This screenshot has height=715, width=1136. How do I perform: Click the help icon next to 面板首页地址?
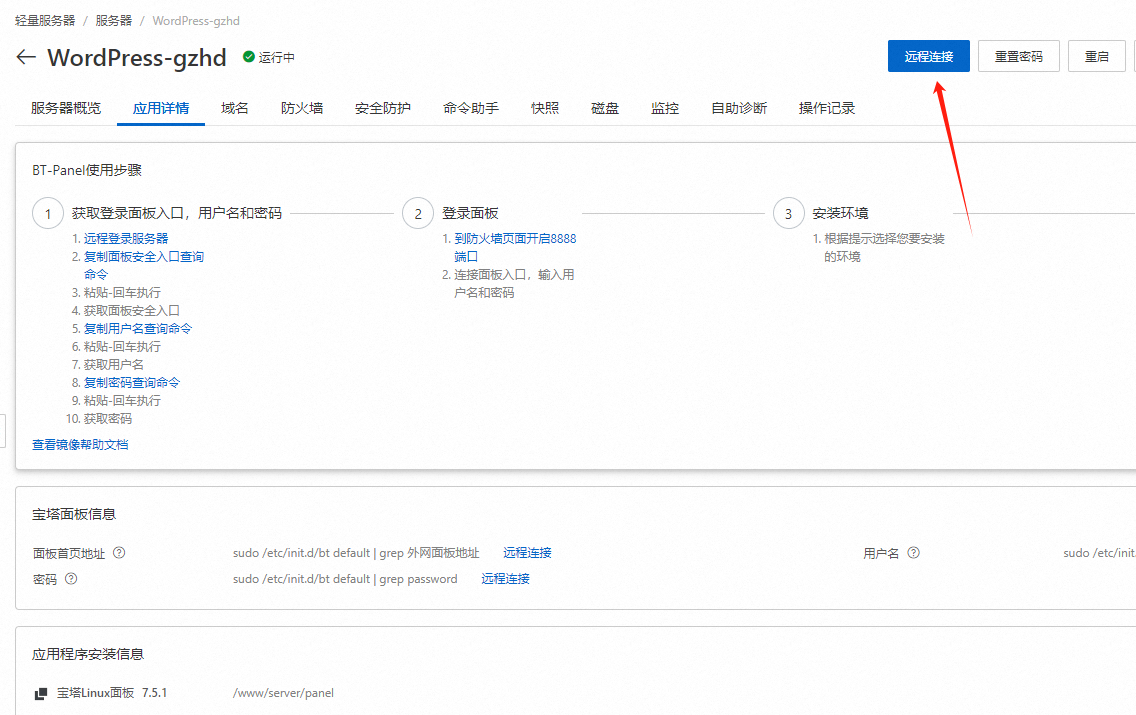120,553
